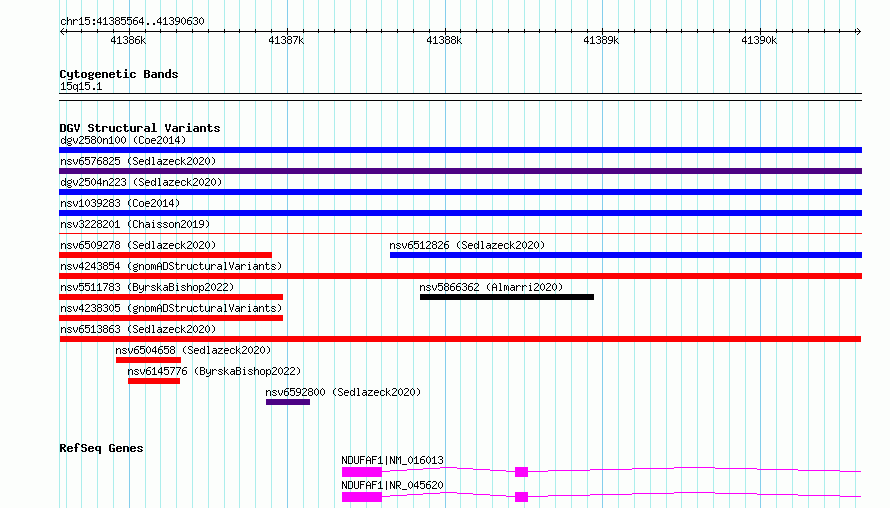Click the blue bar of nsv6512826
Screen dimensions: 890x508
[x=626, y=255]
